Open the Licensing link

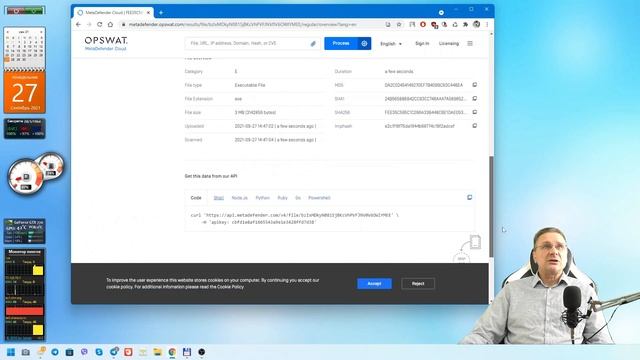(449, 43)
